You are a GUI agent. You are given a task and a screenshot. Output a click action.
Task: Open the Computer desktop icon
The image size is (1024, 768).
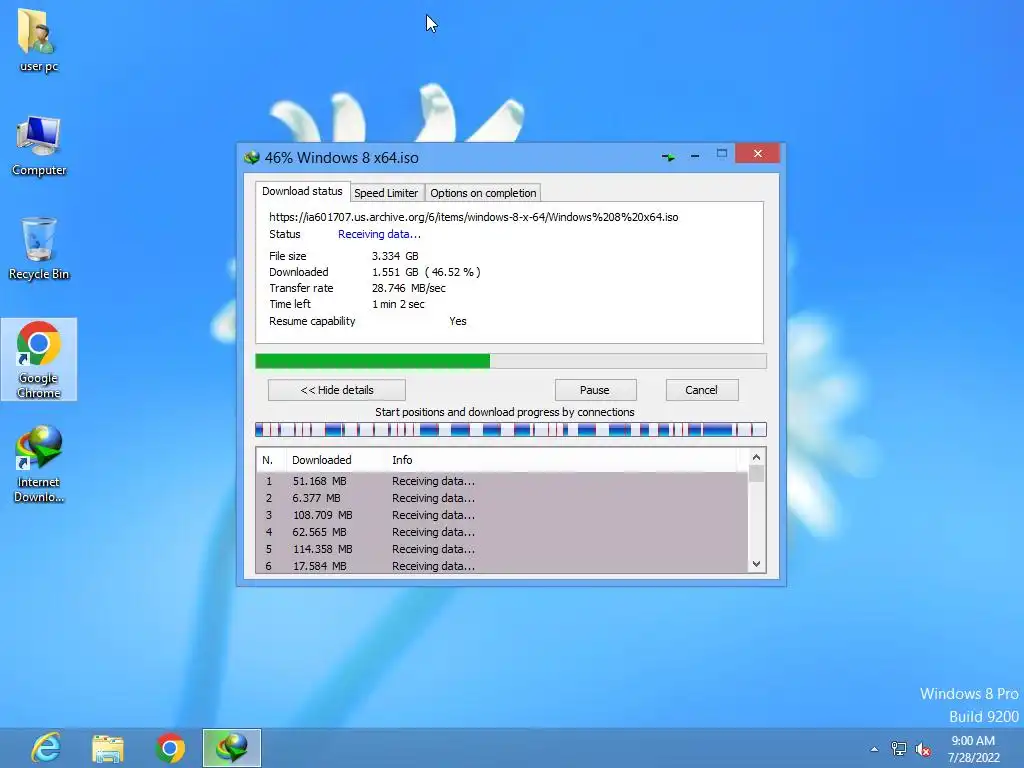(39, 146)
